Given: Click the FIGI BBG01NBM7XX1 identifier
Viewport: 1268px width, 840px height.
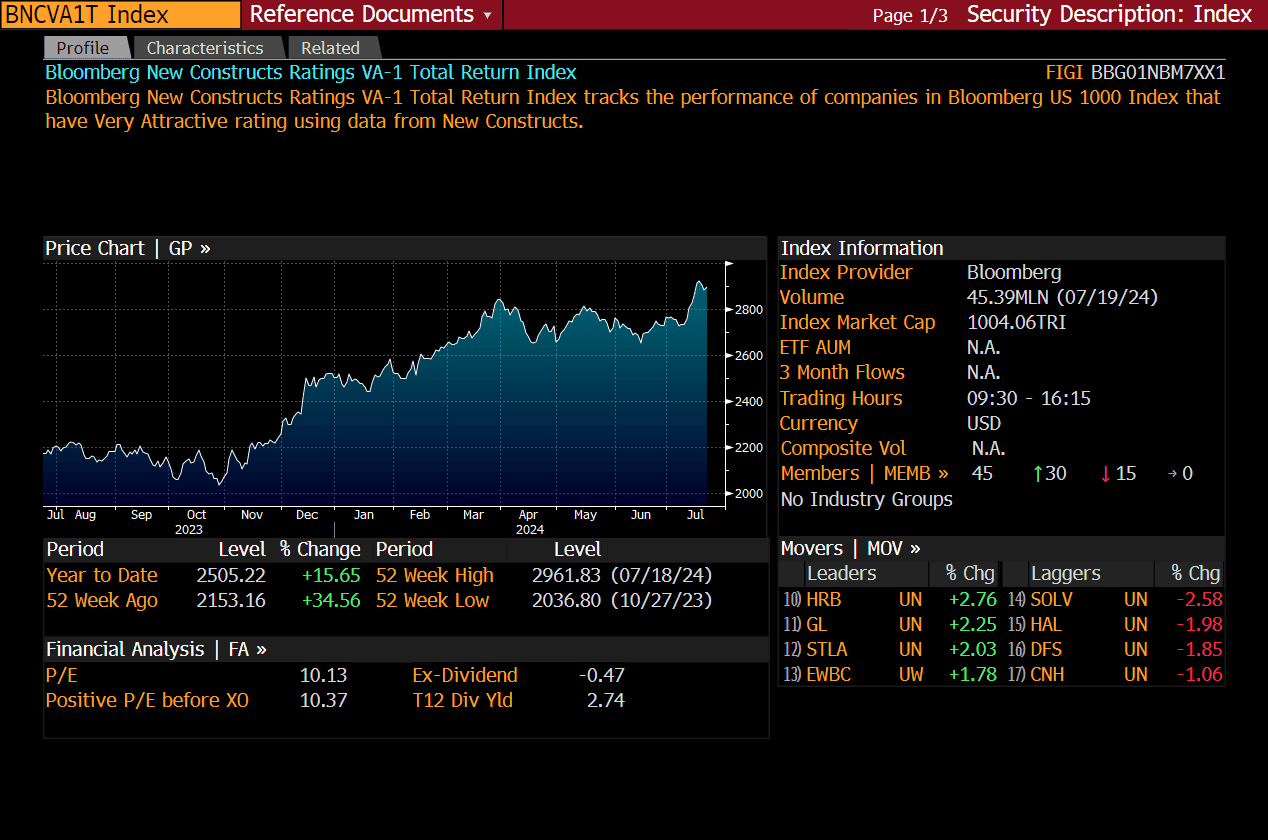Looking at the screenshot, I should [1135, 72].
